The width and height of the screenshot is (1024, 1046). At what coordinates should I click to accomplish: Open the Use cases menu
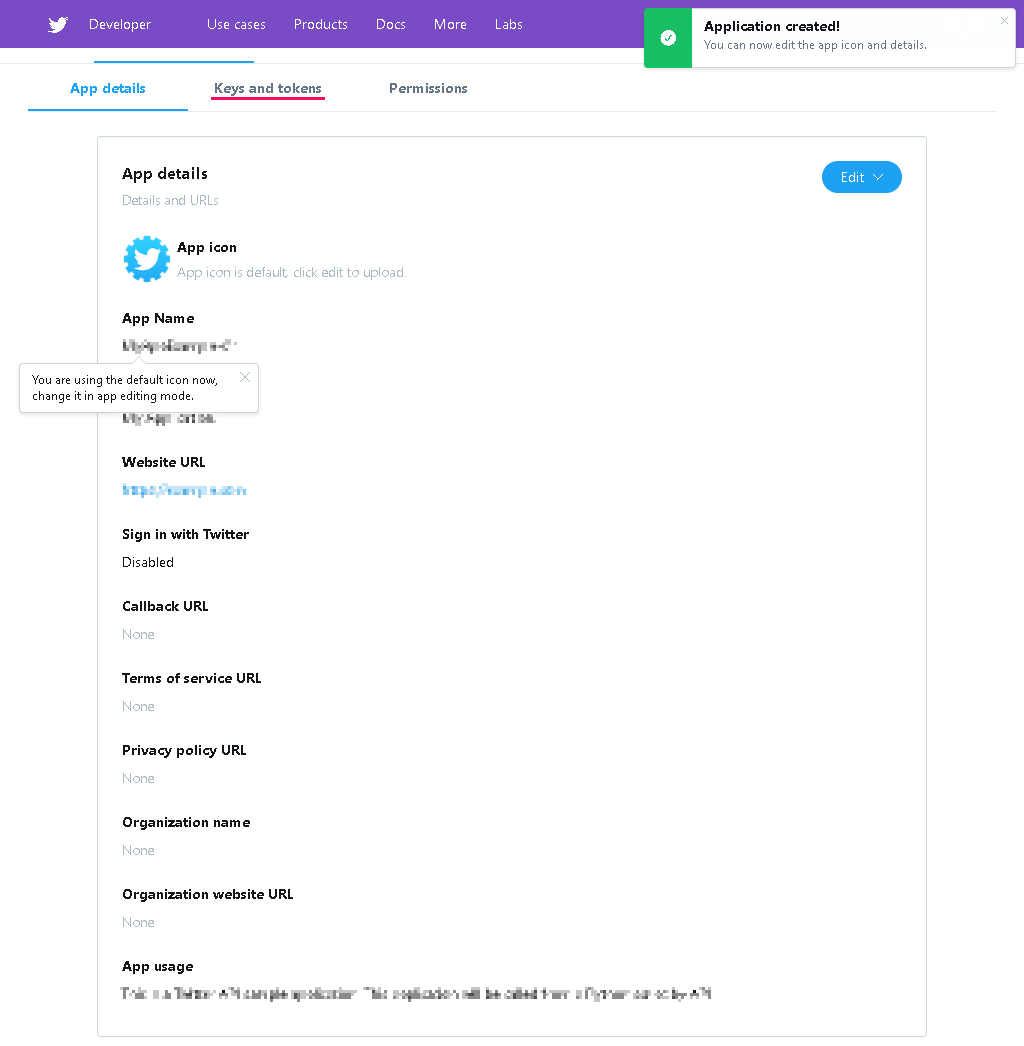click(x=236, y=25)
